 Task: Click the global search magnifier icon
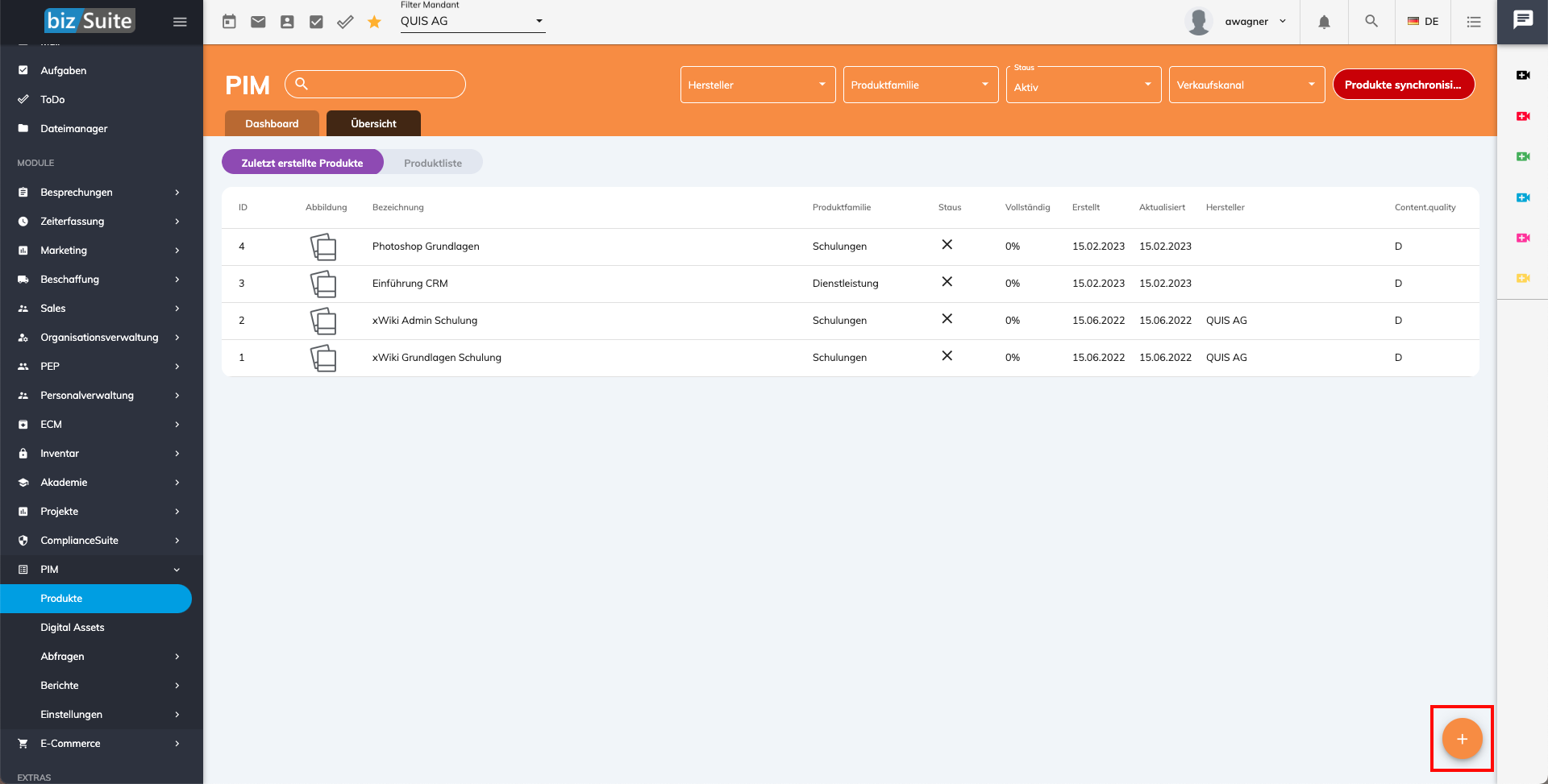1371,21
